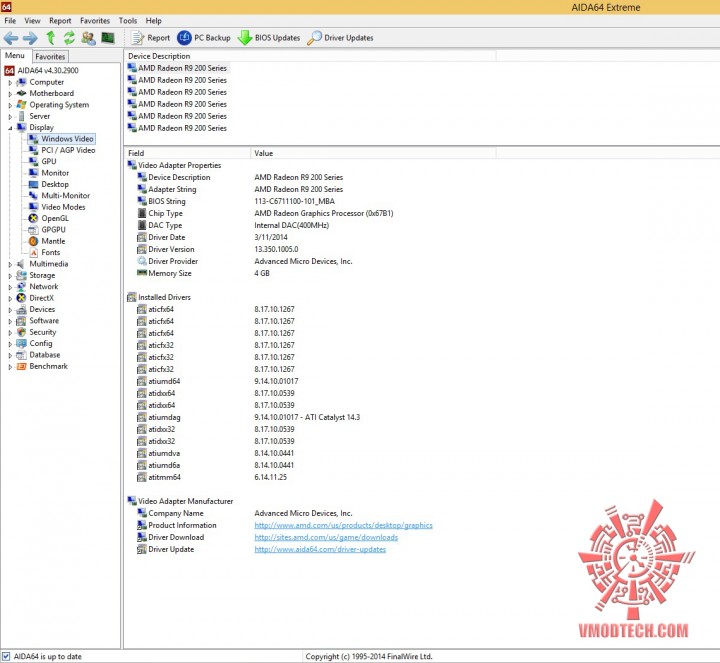Open the Report menu
This screenshot has height=663, width=720.
coord(60,21)
